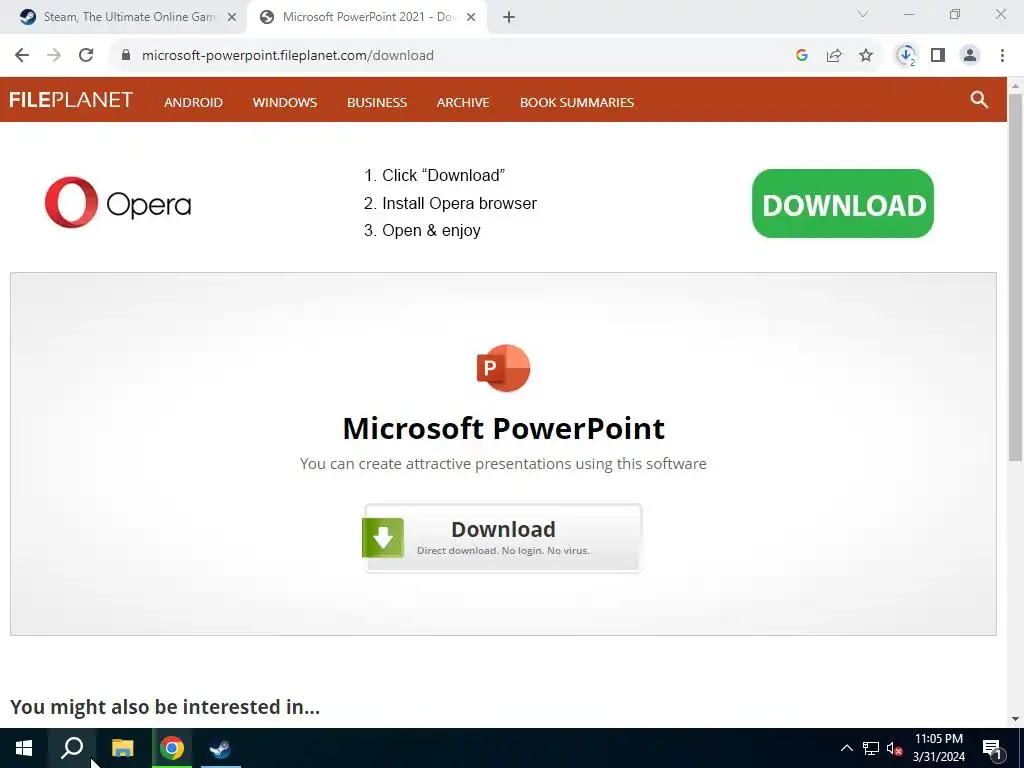The image size is (1024, 768).
Task: Click the Opera logo in the ad
Action: click(x=118, y=202)
